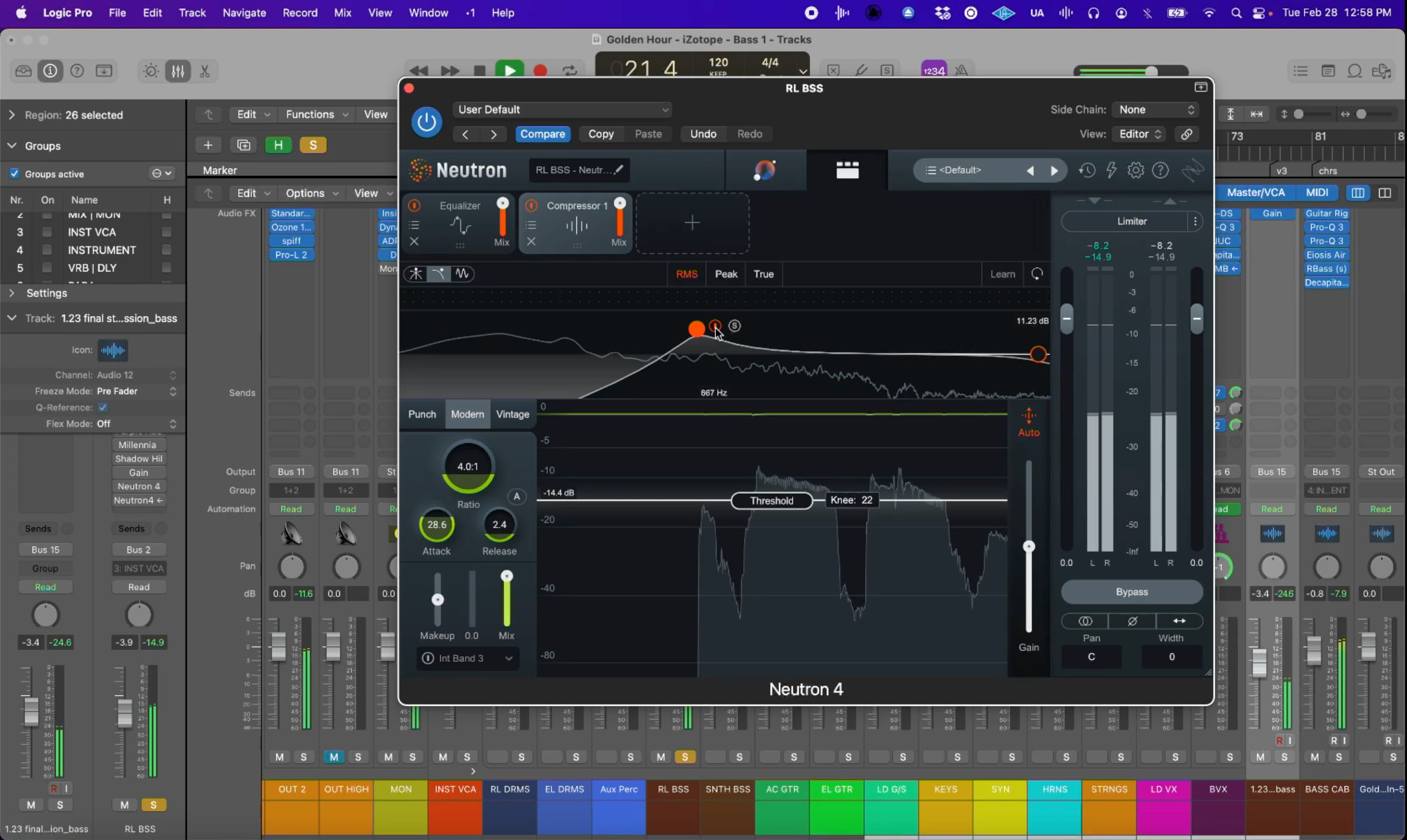
Task: Toggle the Cycle loop button
Action: (x=570, y=71)
